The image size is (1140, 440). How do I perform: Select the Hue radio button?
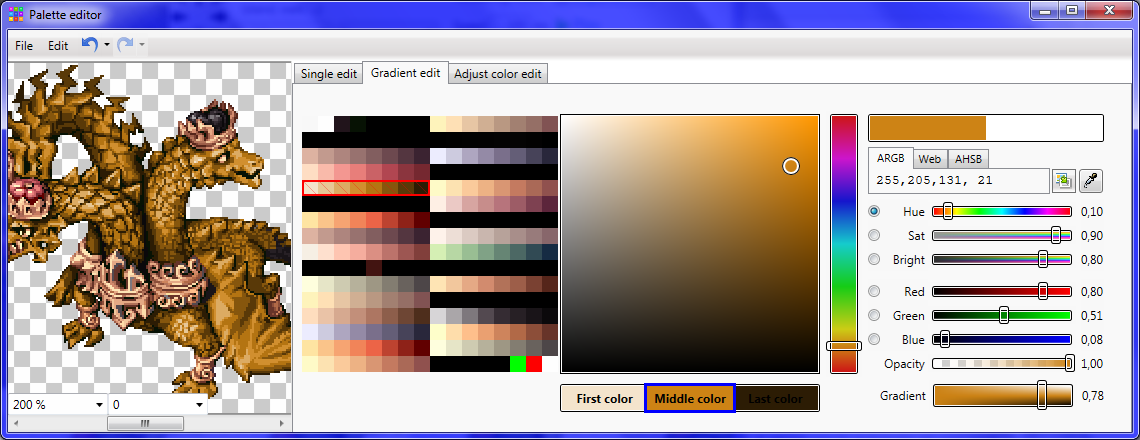(x=874, y=212)
